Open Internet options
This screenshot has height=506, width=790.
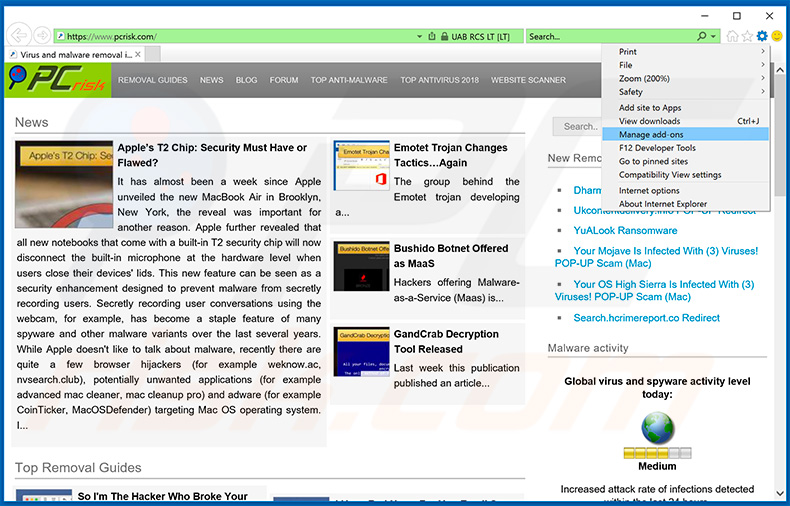686,191
